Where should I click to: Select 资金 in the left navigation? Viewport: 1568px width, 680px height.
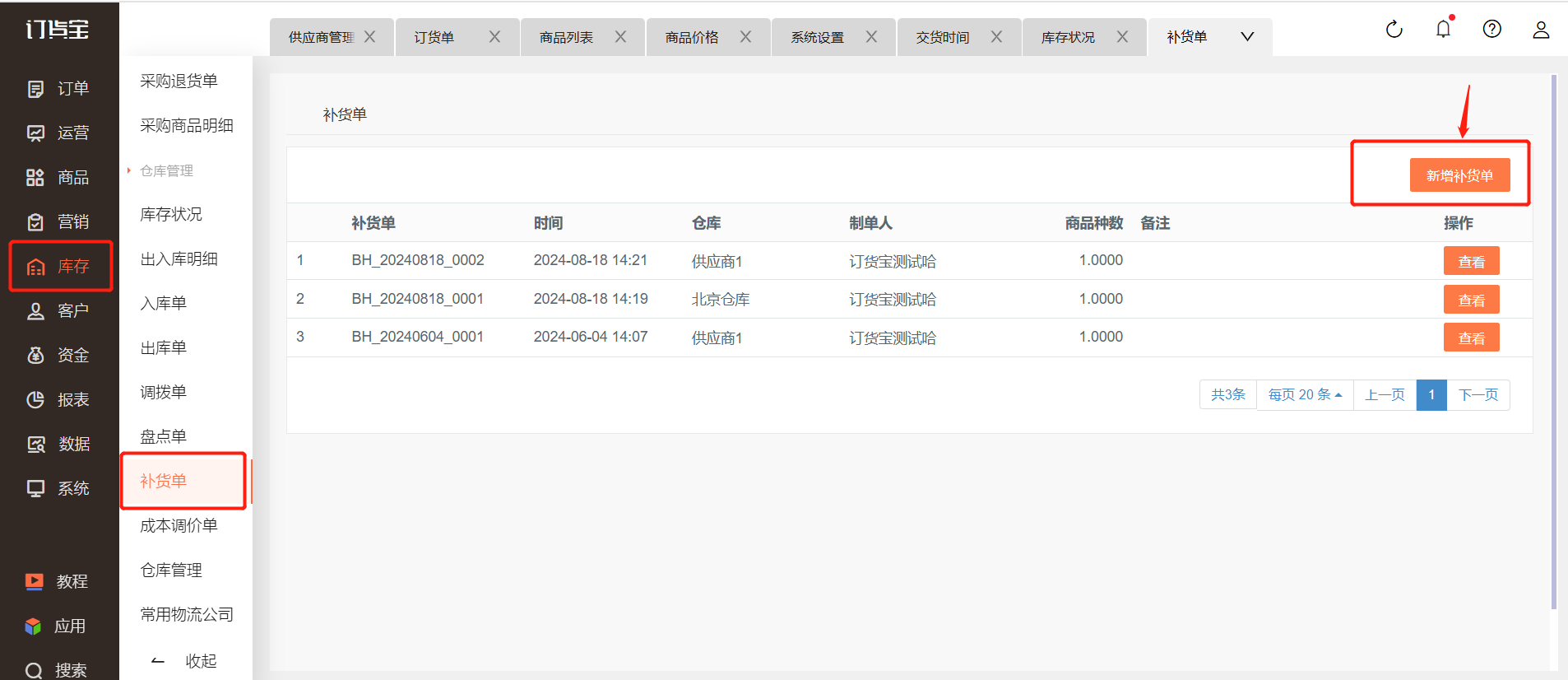click(58, 356)
